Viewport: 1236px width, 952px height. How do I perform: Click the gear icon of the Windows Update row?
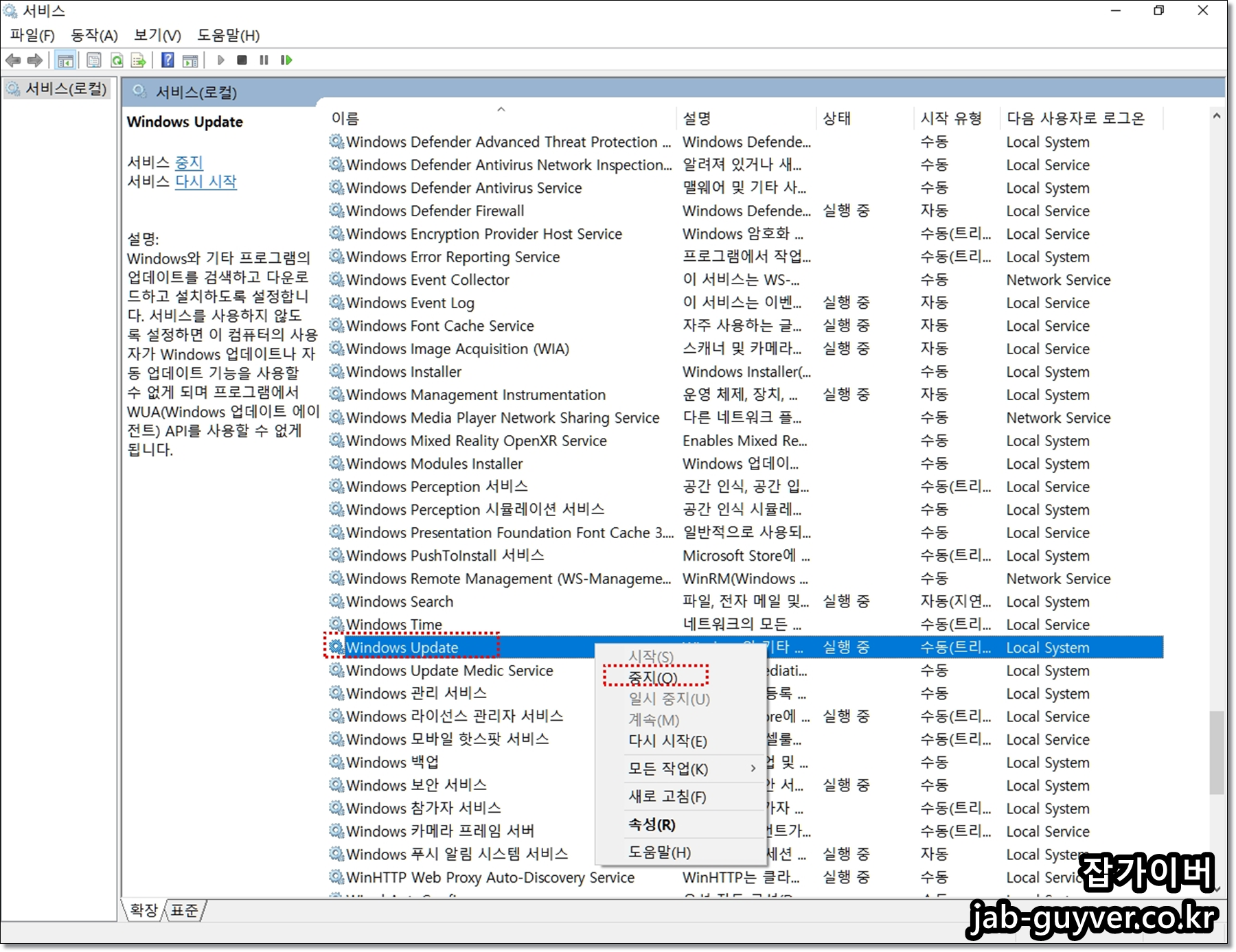tap(336, 647)
